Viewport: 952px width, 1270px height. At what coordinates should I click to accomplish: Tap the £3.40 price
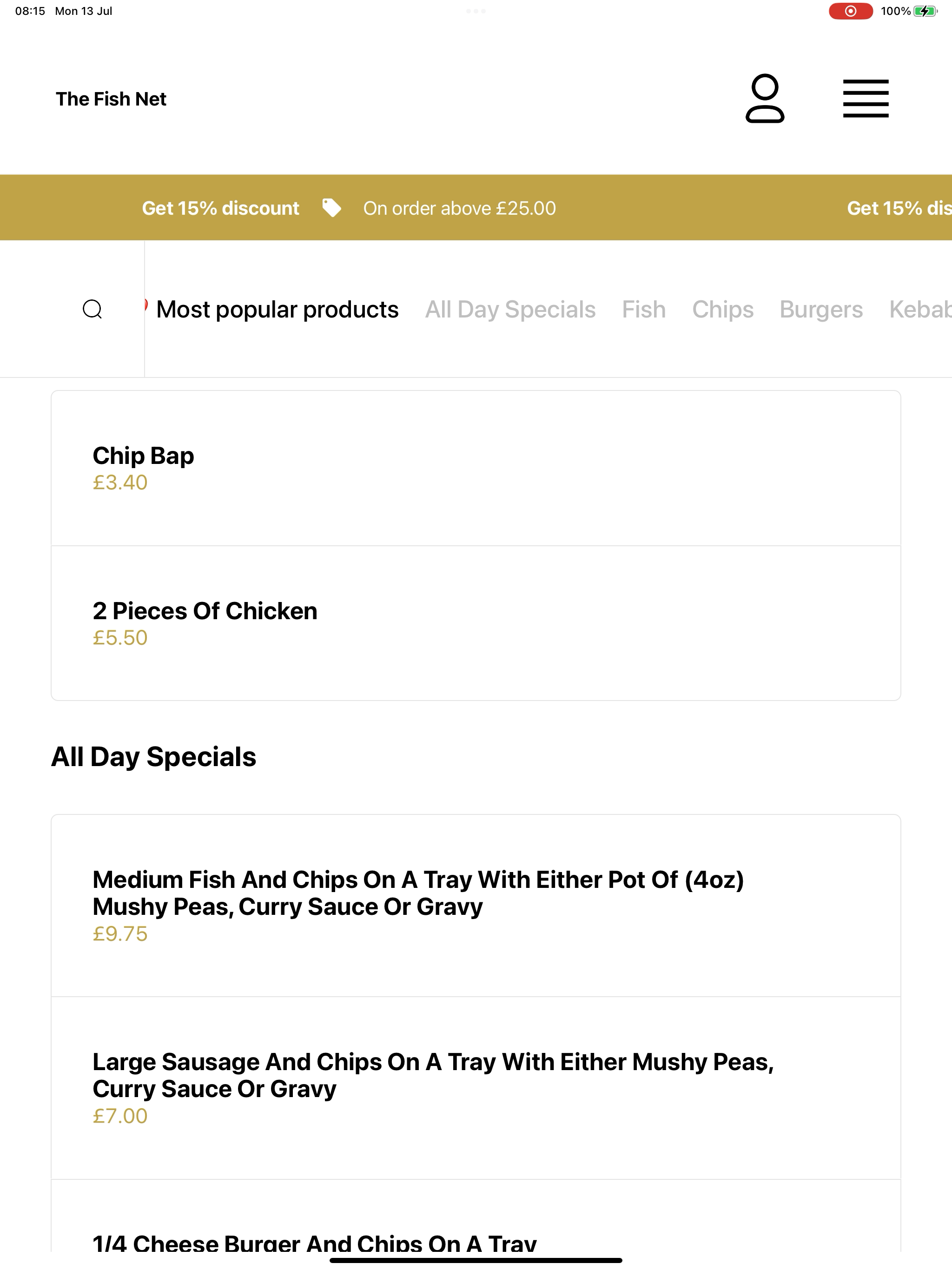pos(120,482)
